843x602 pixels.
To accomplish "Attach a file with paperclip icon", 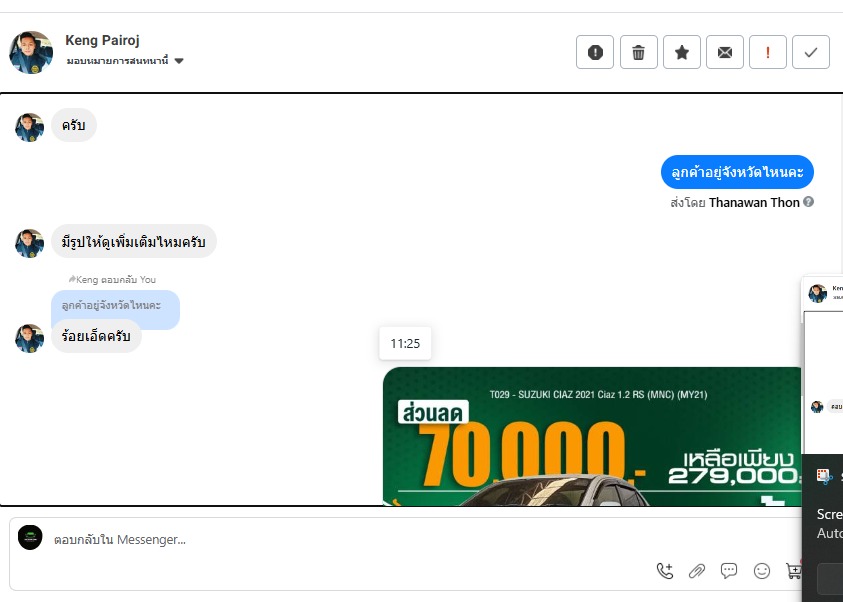I will (x=697, y=571).
